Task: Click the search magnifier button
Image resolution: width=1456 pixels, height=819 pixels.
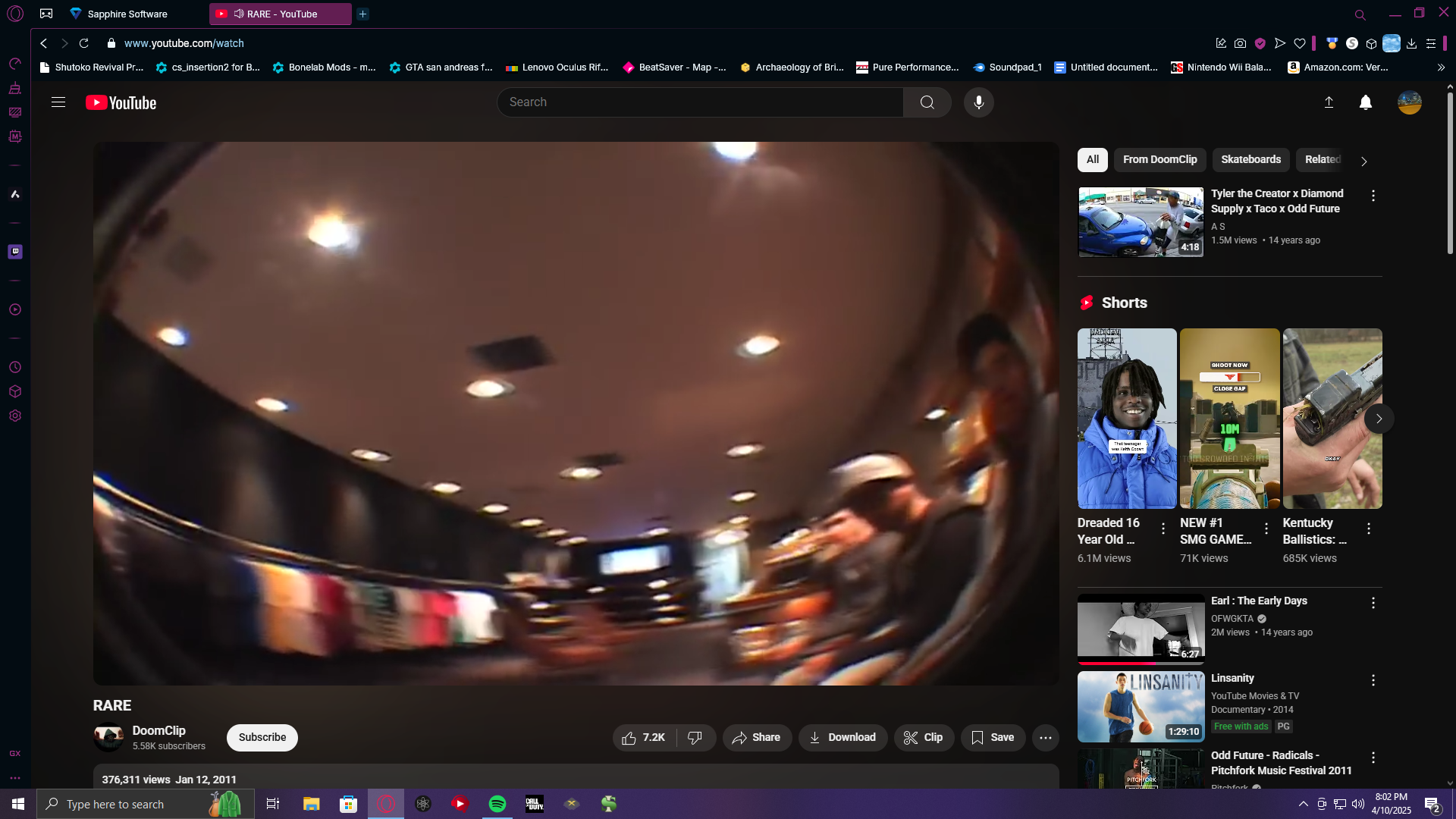Action: 927,102
